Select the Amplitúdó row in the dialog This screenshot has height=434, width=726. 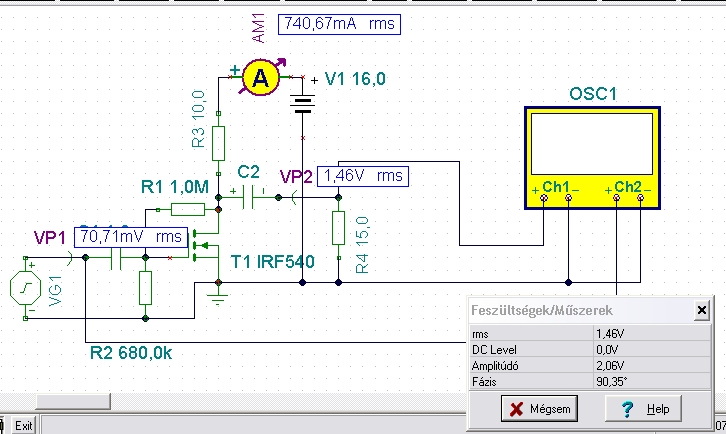click(590, 366)
